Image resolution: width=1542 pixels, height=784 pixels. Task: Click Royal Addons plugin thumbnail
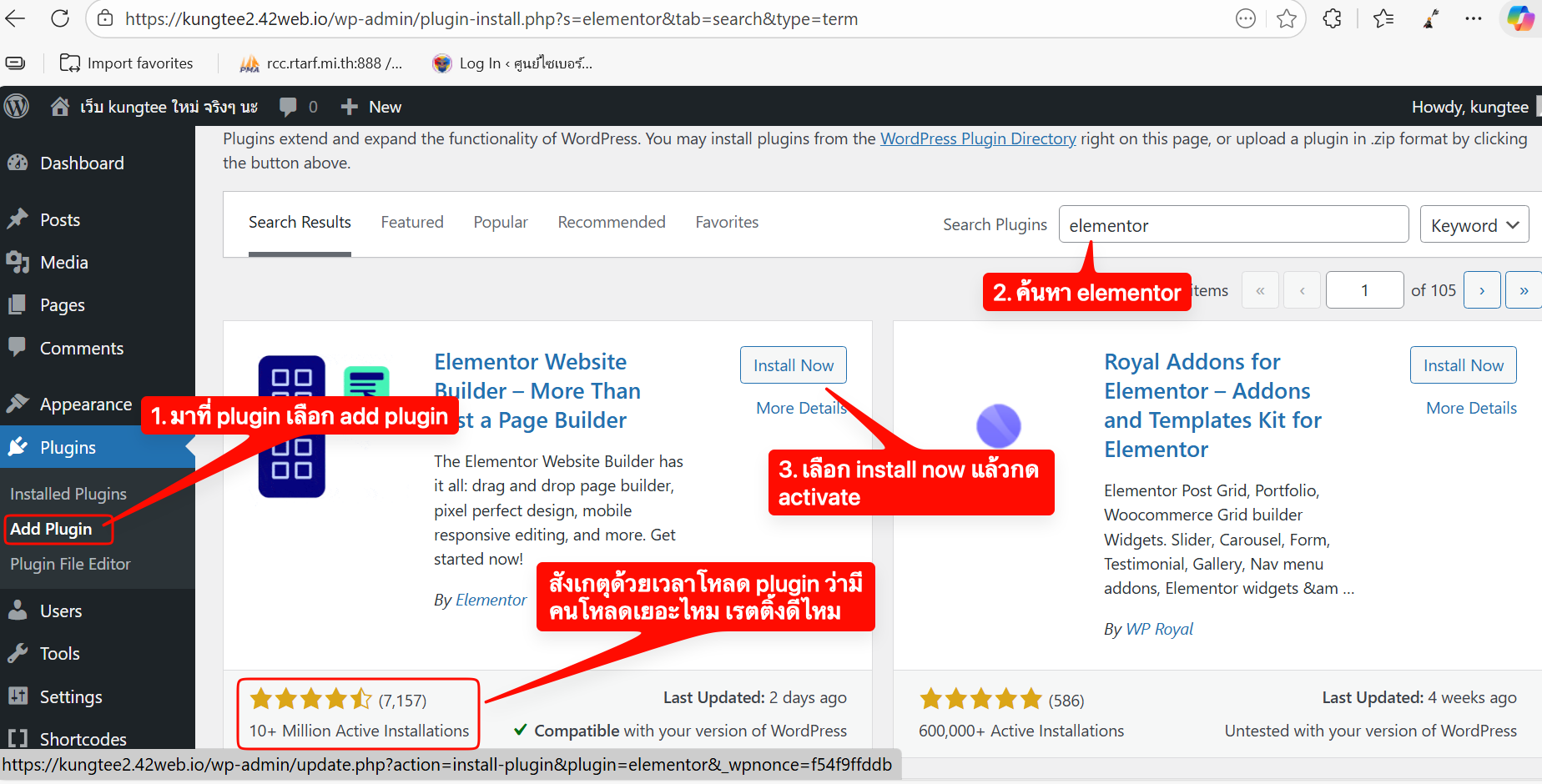998,425
